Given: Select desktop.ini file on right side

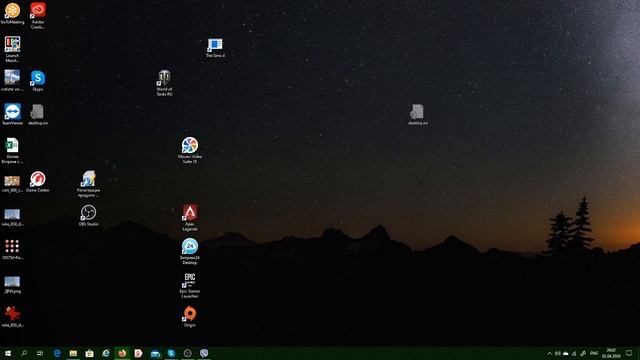Looking at the screenshot, I should 418,114.
